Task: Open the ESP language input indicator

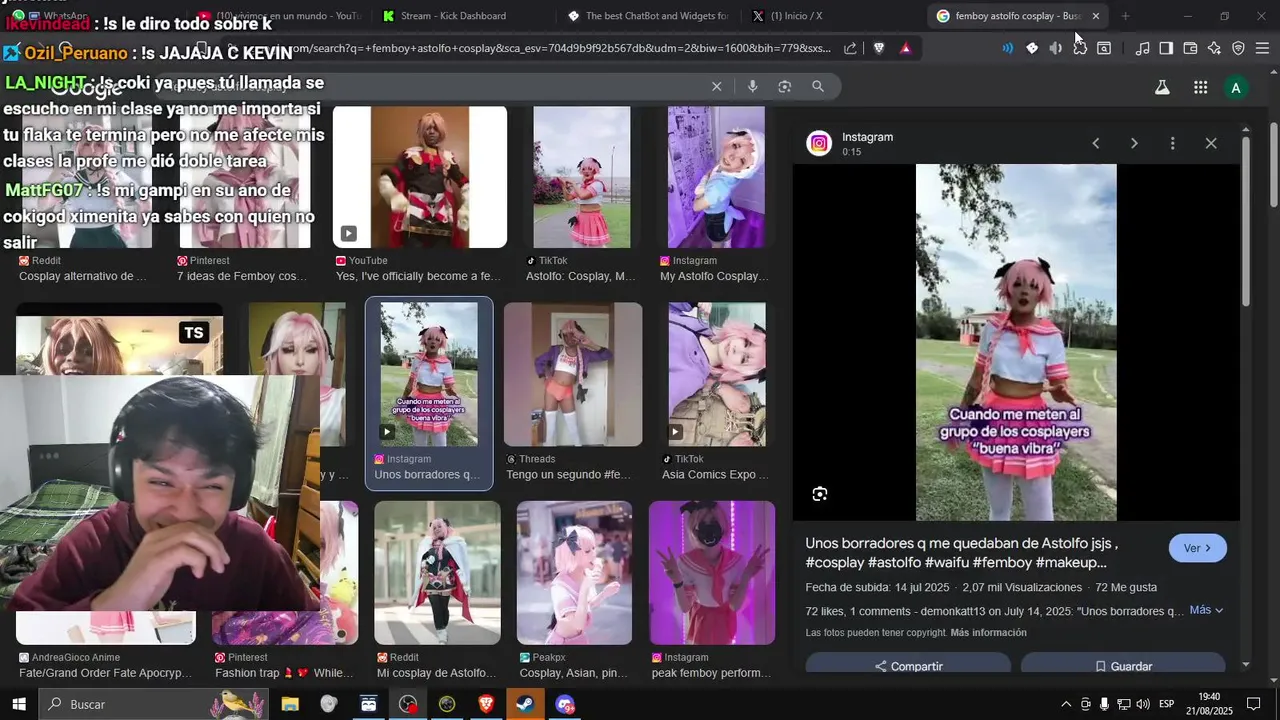Action: coord(1166,704)
